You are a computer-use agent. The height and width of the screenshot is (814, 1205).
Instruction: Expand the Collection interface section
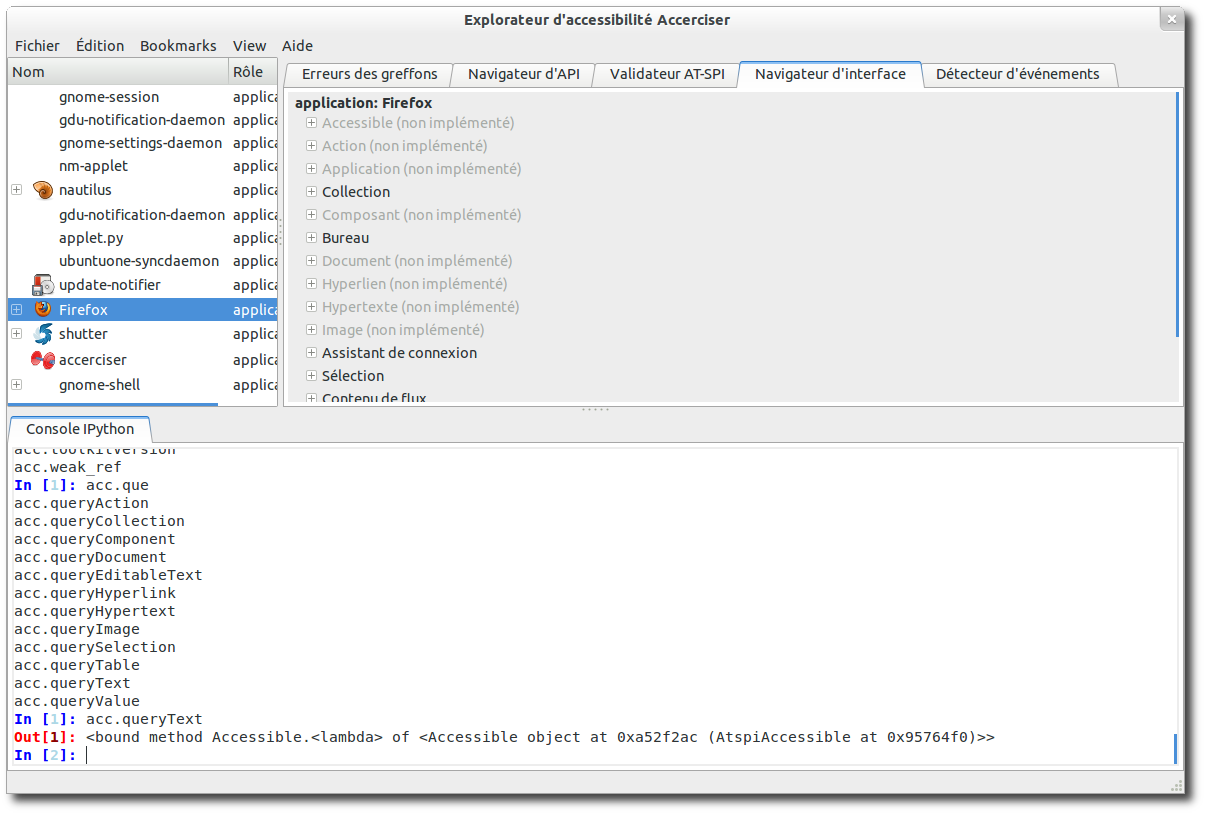[x=312, y=192]
